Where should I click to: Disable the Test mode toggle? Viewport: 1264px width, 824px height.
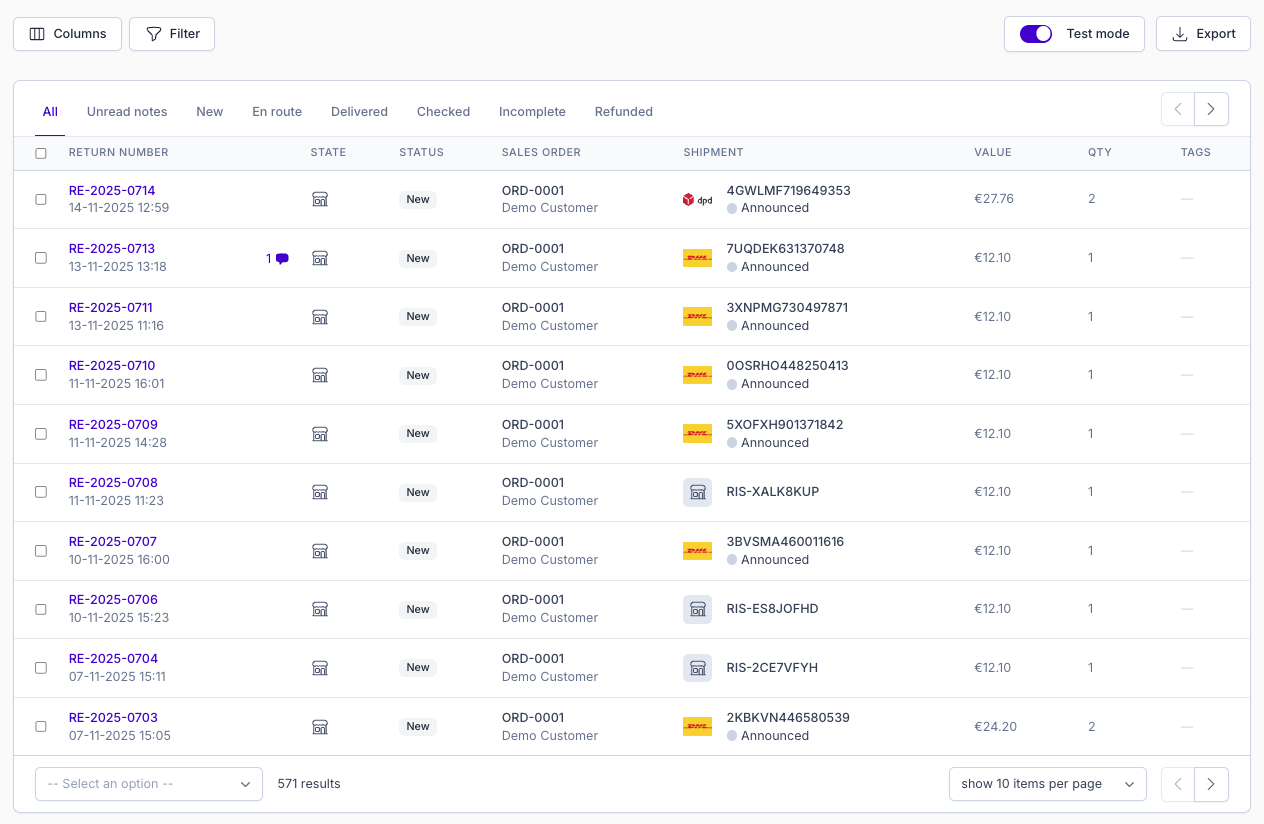(1036, 34)
